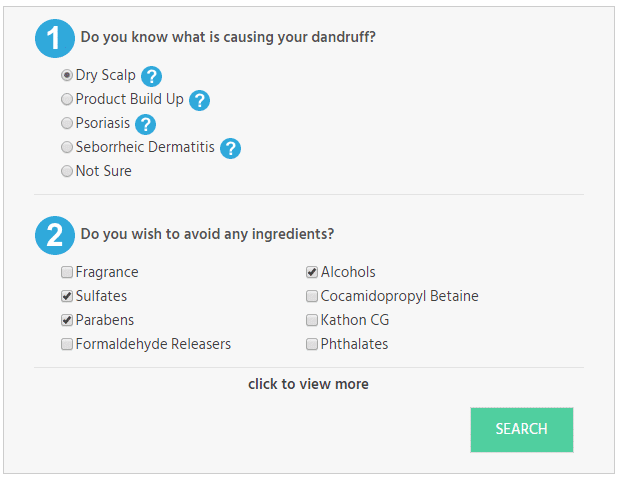Uncheck the Sulfates checkbox
This screenshot has height=483, width=617.
[x=67, y=296]
